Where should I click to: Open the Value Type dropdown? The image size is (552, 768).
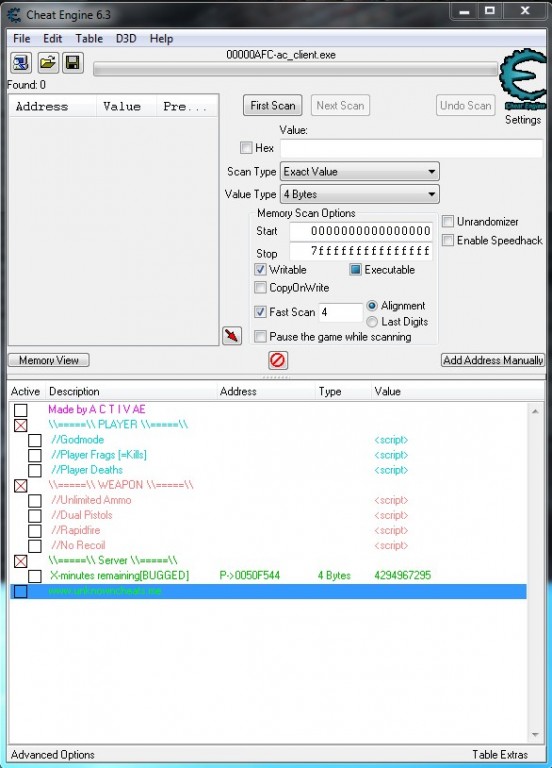[x=360, y=194]
